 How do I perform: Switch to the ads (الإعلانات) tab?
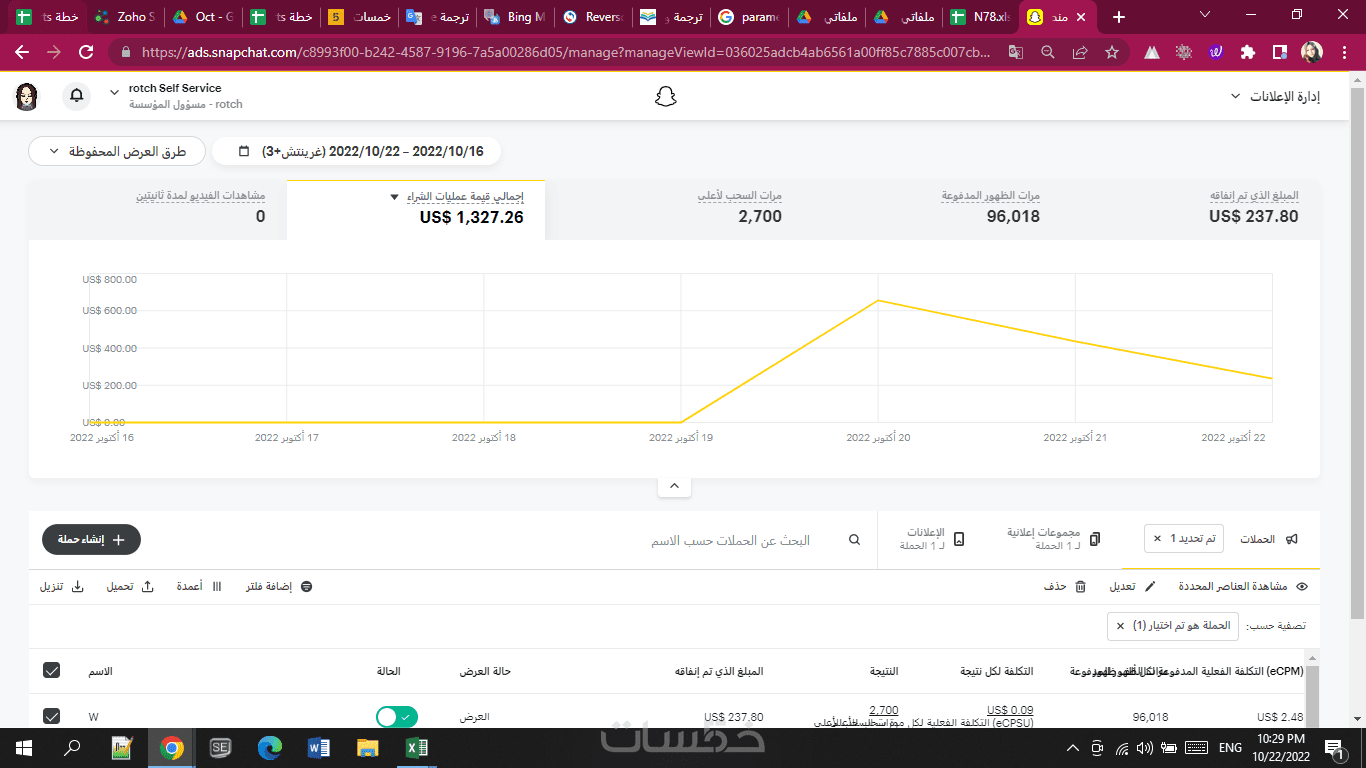(932, 539)
